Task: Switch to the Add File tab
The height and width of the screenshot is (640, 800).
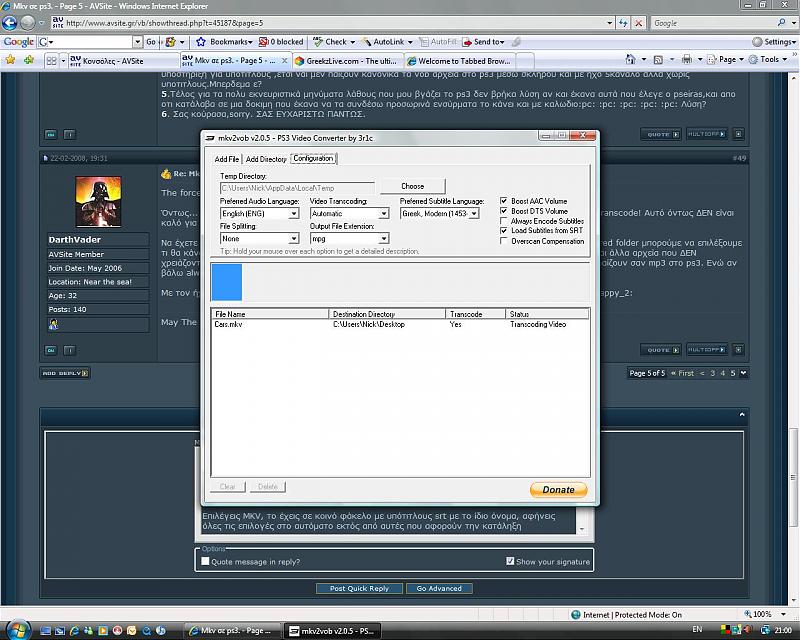Action: (x=227, y=159)
